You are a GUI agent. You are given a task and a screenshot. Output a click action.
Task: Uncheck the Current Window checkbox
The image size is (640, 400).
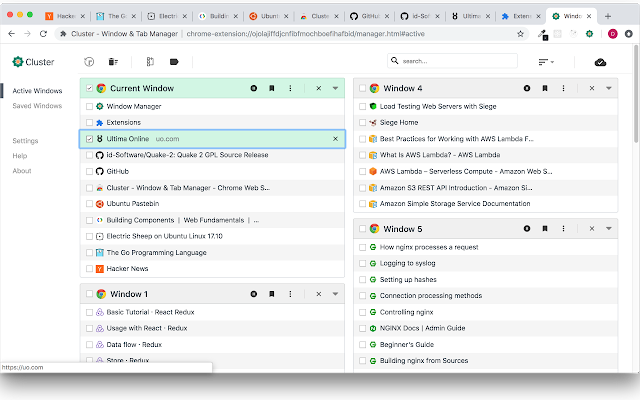point(89,88)
